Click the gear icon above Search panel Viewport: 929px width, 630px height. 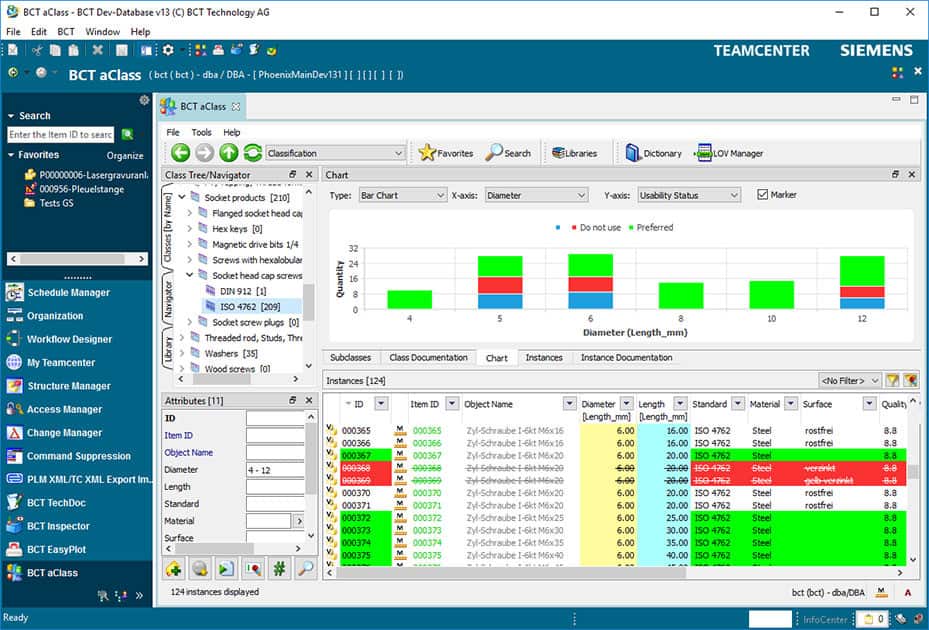pos(144,100)
